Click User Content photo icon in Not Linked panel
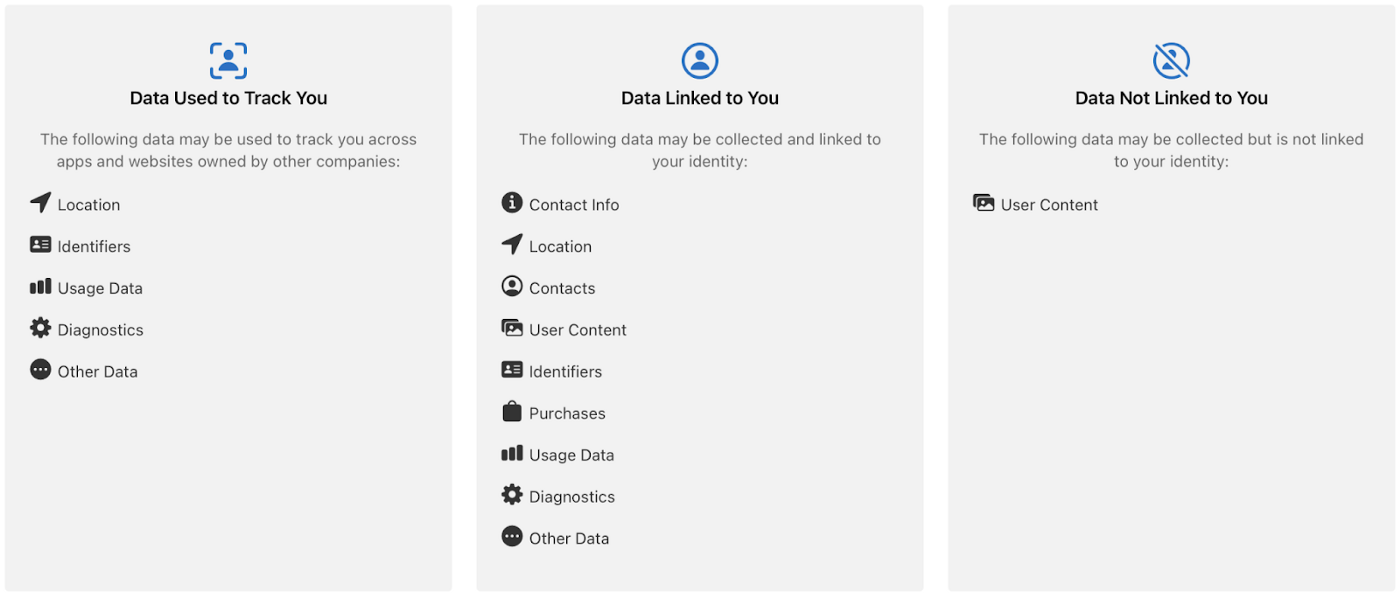This screenshot has height=596, width=1400. pyautogui.click(x=984, y=203)
